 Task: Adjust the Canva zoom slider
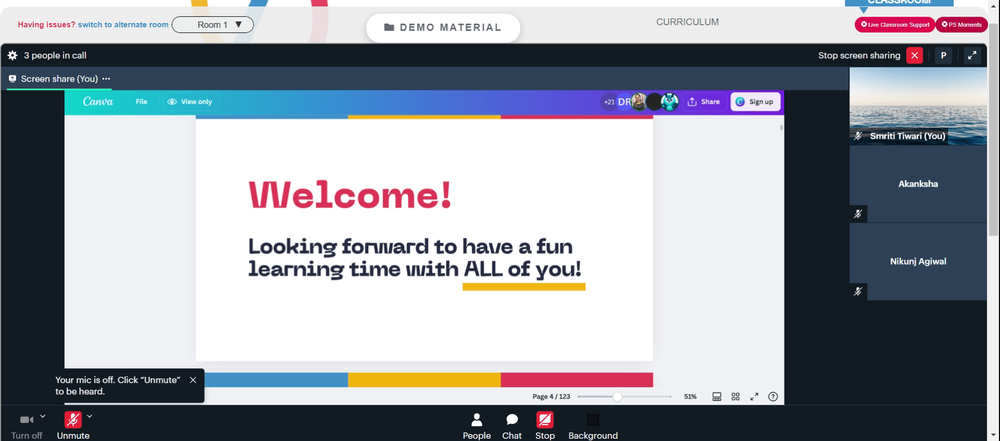point(617,396)
